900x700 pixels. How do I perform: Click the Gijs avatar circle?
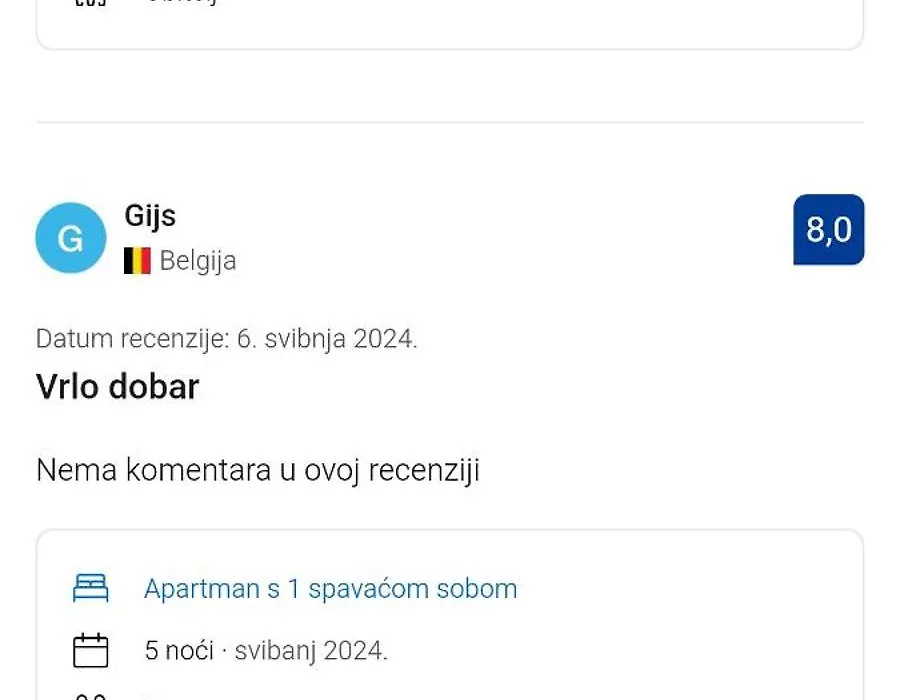pos(71,238)
